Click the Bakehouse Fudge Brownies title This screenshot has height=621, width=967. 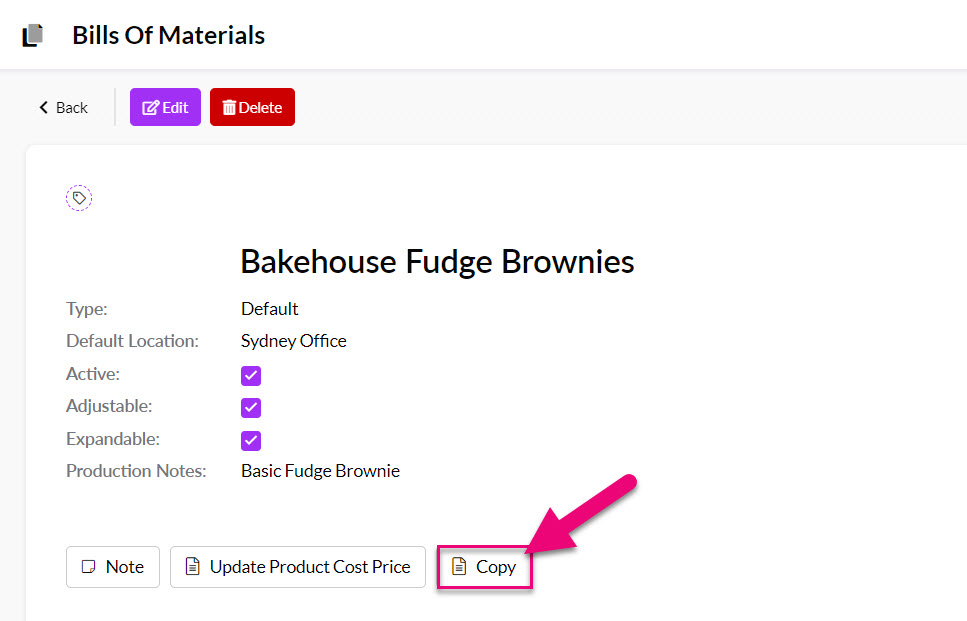click(437, 261)
